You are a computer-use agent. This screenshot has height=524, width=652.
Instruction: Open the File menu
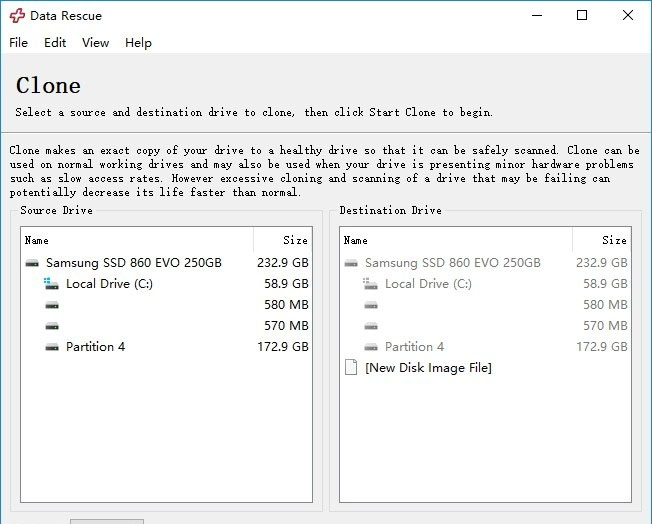pos(18,42)
